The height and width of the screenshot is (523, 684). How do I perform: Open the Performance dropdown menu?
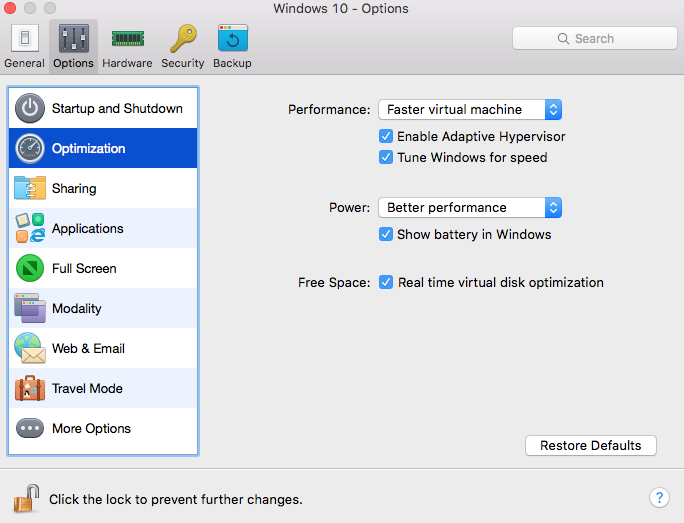(x=469, y=109)
